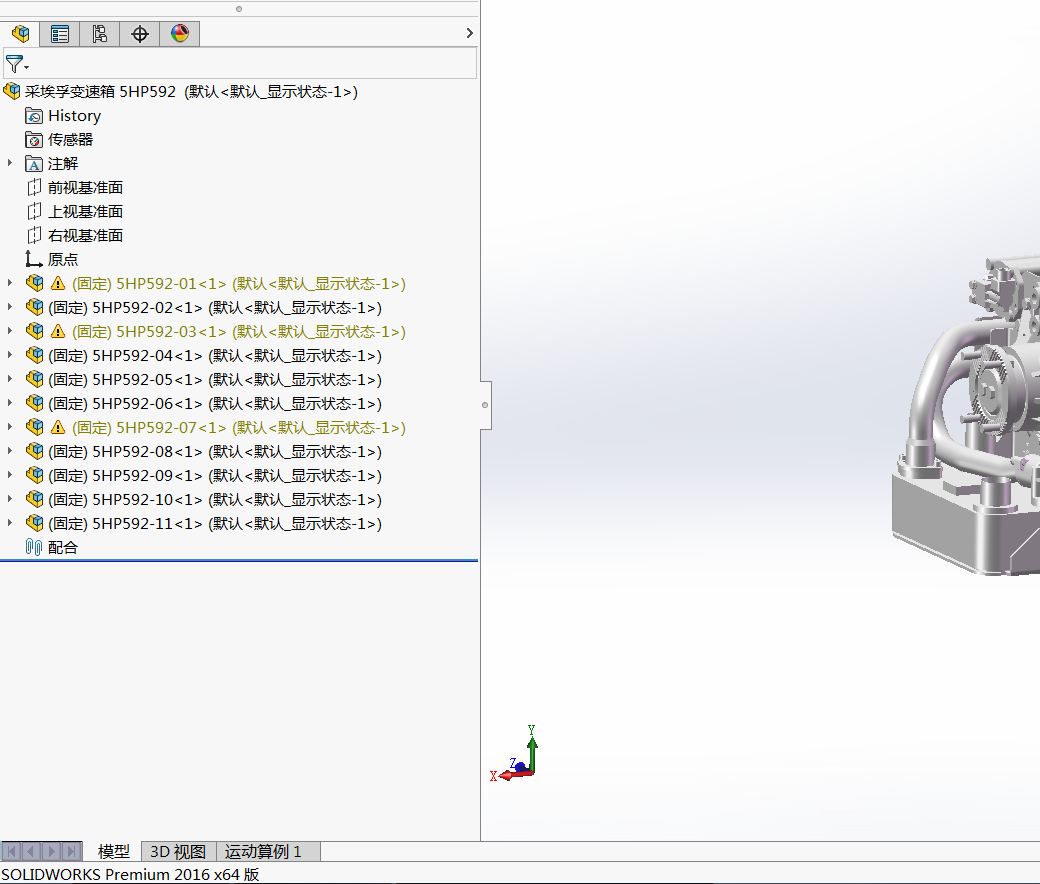Image resolution: width=1040 pixels, height=884 pixels.
Task: Click the warning triangle on 5HP592-03
Action: (x=58, y=332)
